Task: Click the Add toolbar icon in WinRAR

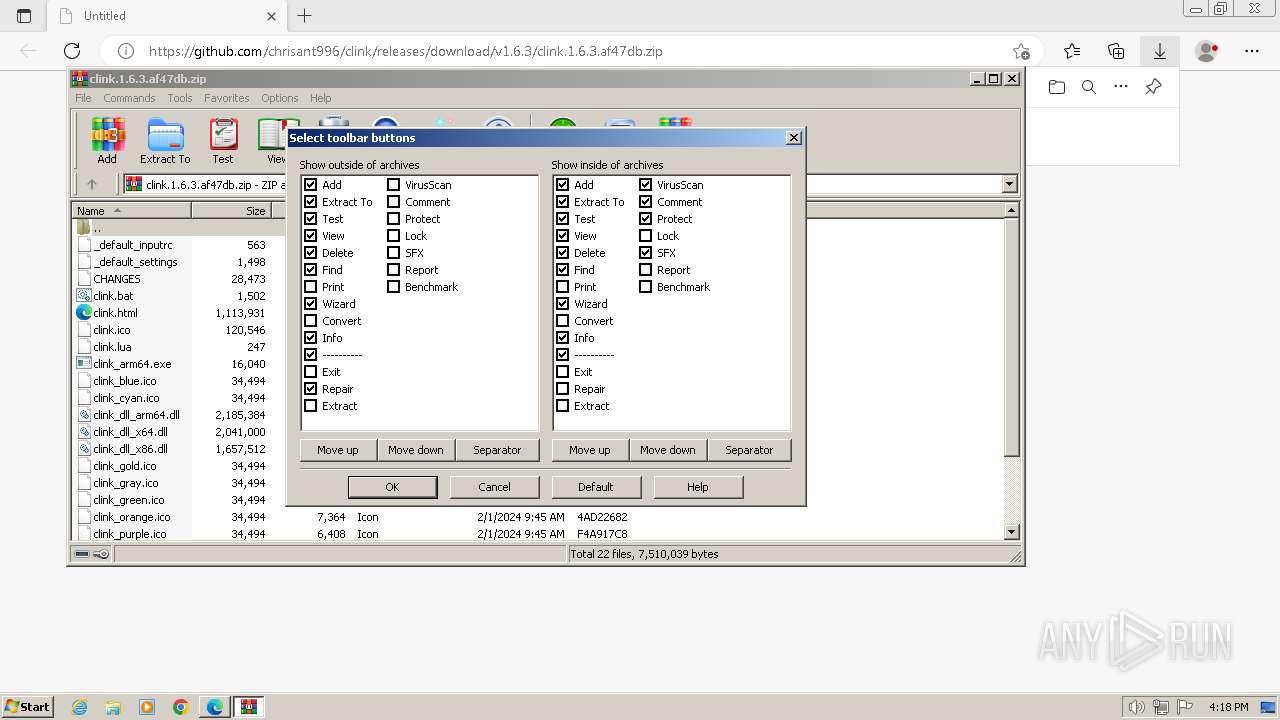Action: pyautogui.click(x=107, y=141)
